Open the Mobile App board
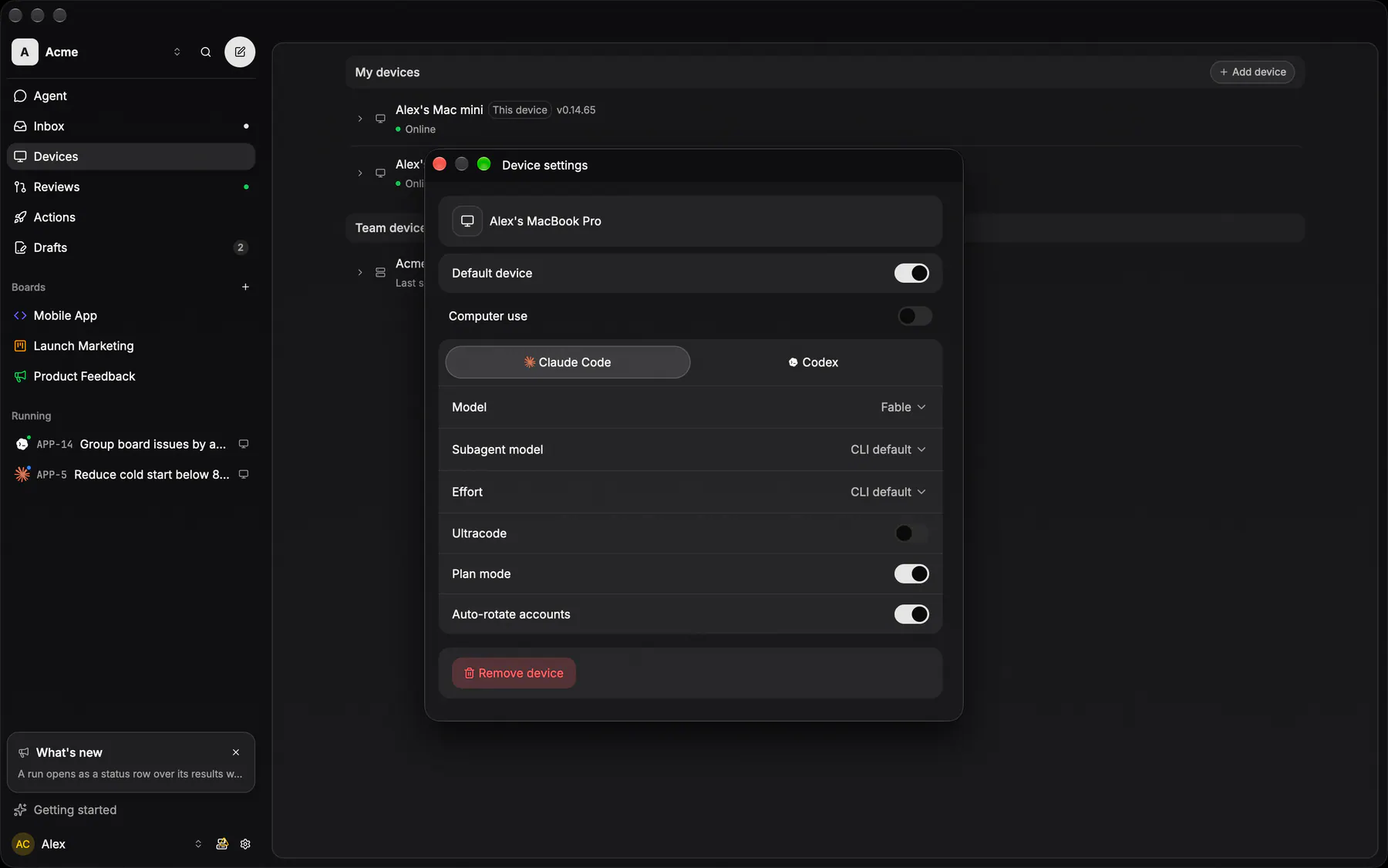This screenshot has width=1388, height=868. pyautogui.click(x=131, y=315)
